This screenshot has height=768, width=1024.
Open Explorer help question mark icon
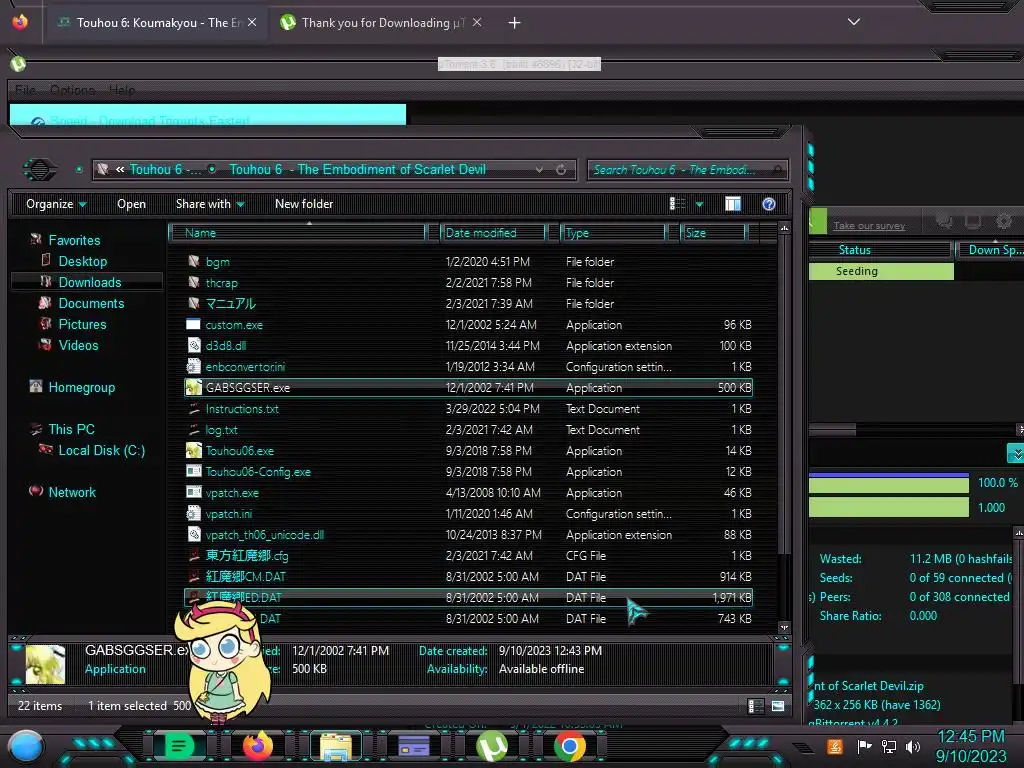coord(769,204)
